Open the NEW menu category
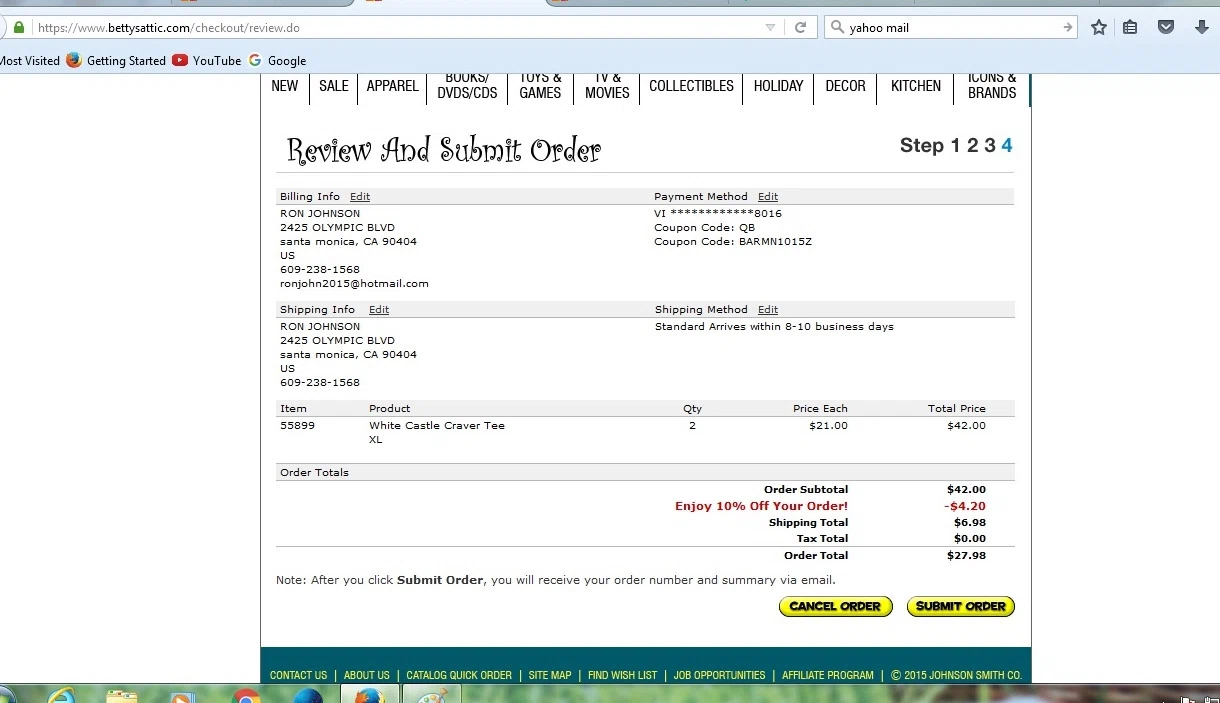This screenshot has height=703, width=1220. point(285,86)
